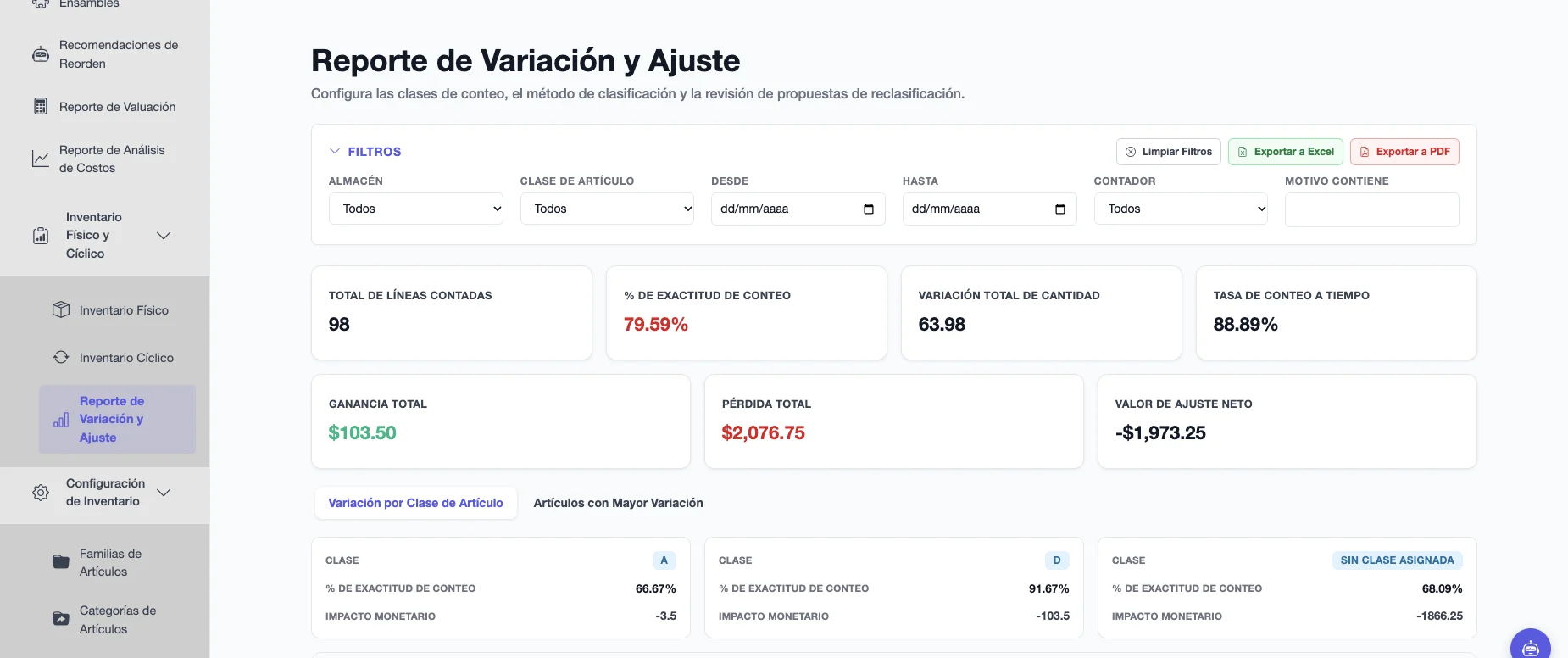The width and height of the screenshot is (1568, 658).
Task: Click the Valor de Ajuste Neto -$1,973.25
Action: [x=1160, y=432]
